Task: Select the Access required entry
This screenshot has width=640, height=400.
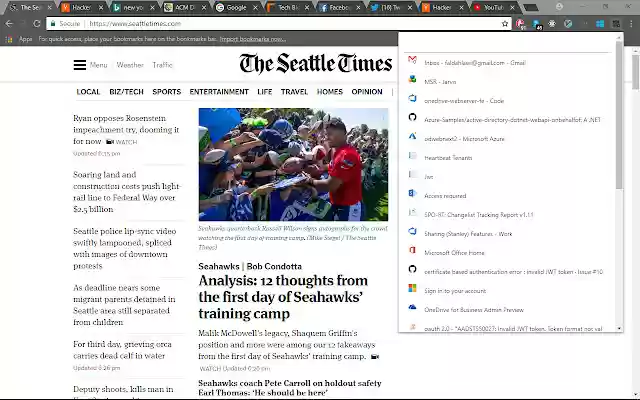Action: [x=507, y=196]
